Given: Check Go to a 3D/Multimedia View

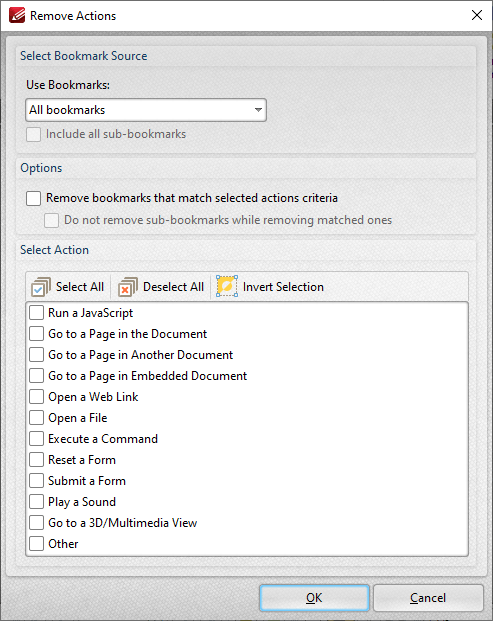Looking at the screenshot, I should (x=36, y=523).
